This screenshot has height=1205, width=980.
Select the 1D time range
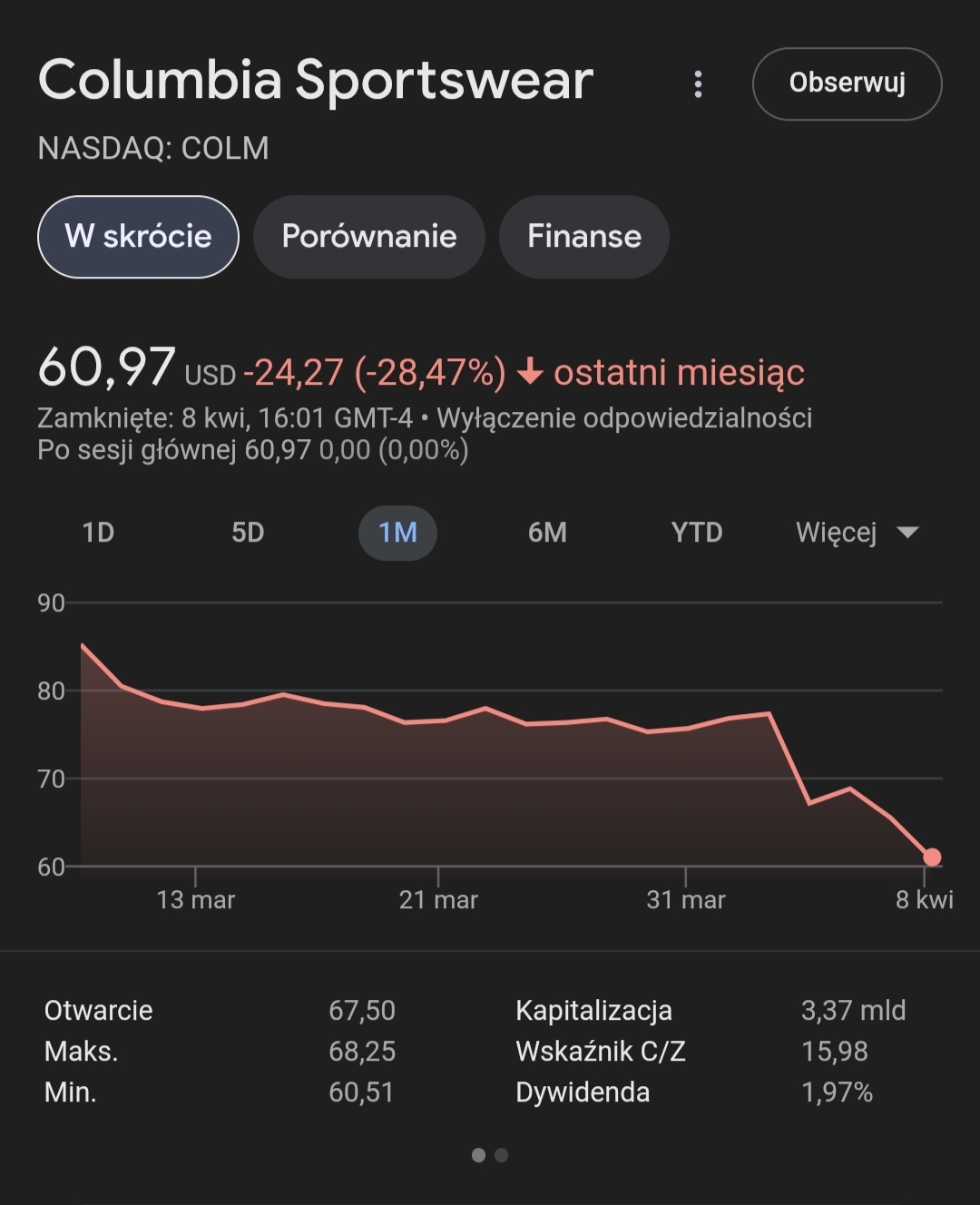coord(98,533)
